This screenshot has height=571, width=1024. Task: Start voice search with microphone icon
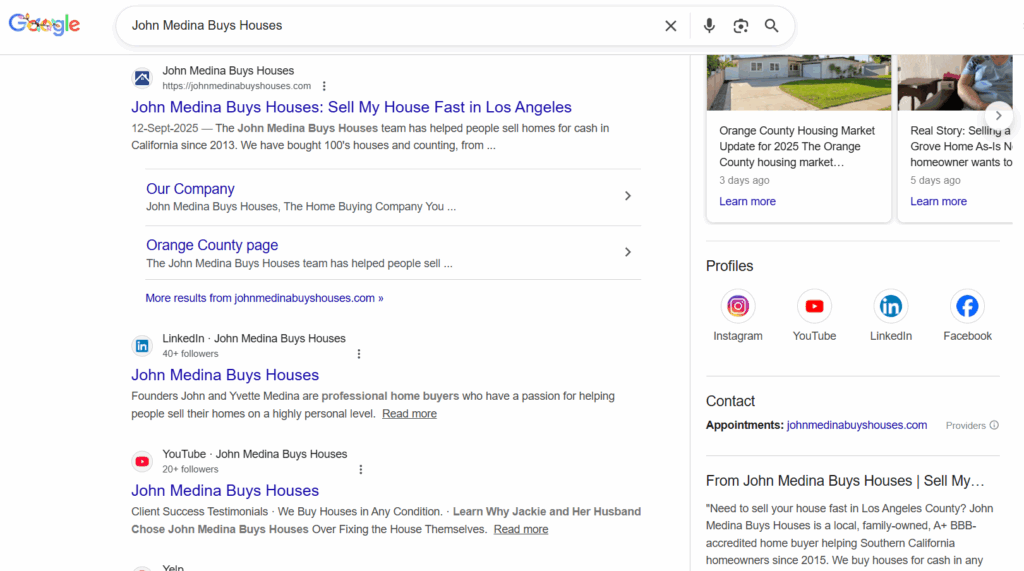[x=709, y=26]
